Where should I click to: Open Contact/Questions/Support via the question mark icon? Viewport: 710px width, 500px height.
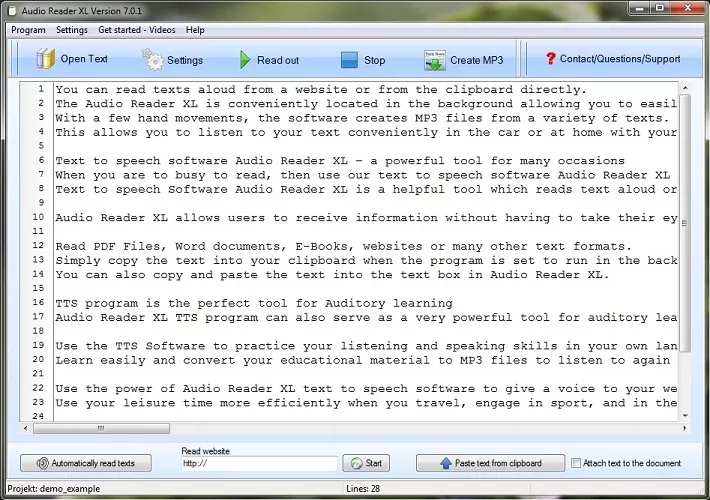[x=549, y=59]
